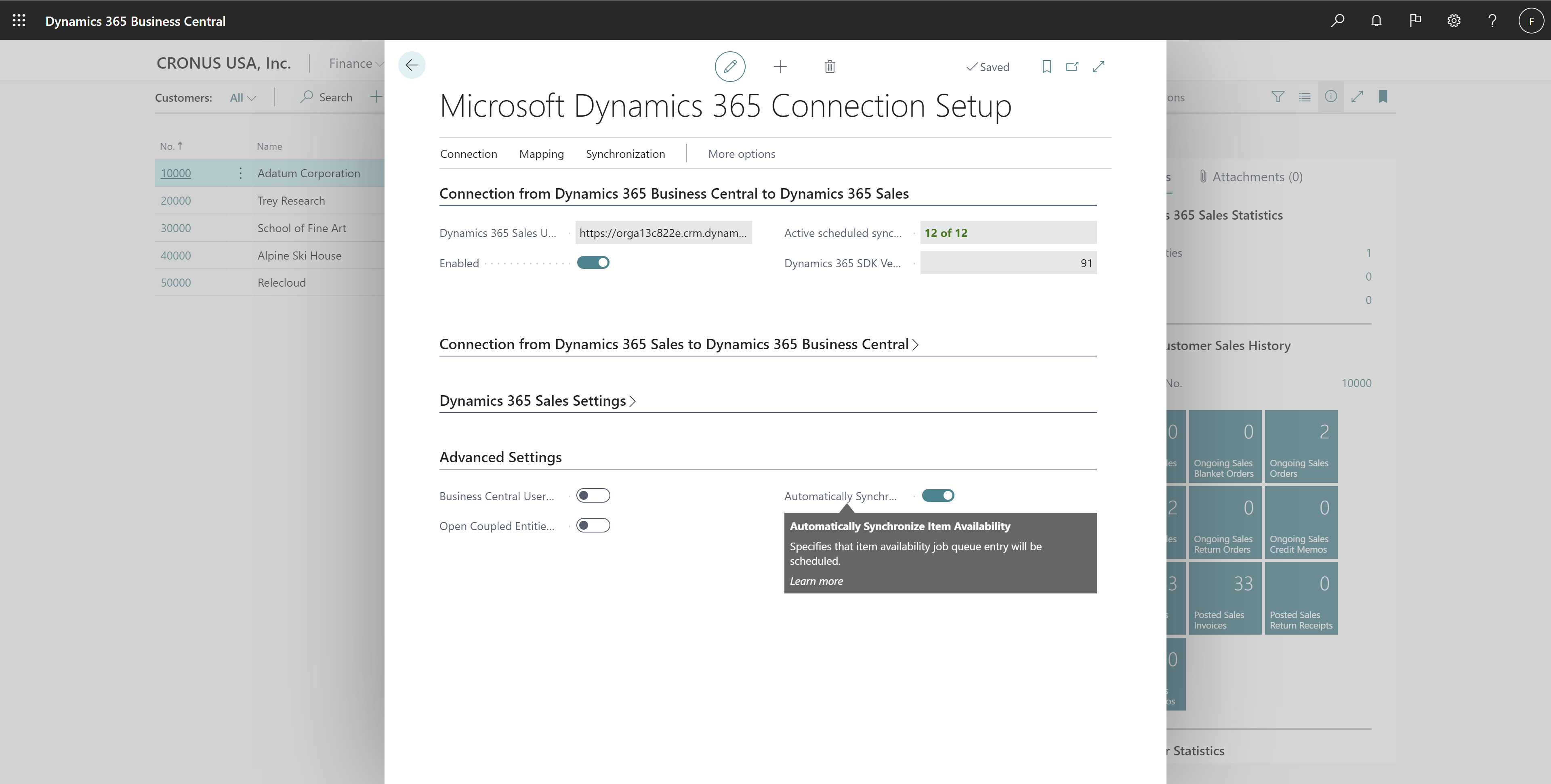Click the filter icon in Customers header
Screen dimensions: 1551x784
(x=1278, y=96)
